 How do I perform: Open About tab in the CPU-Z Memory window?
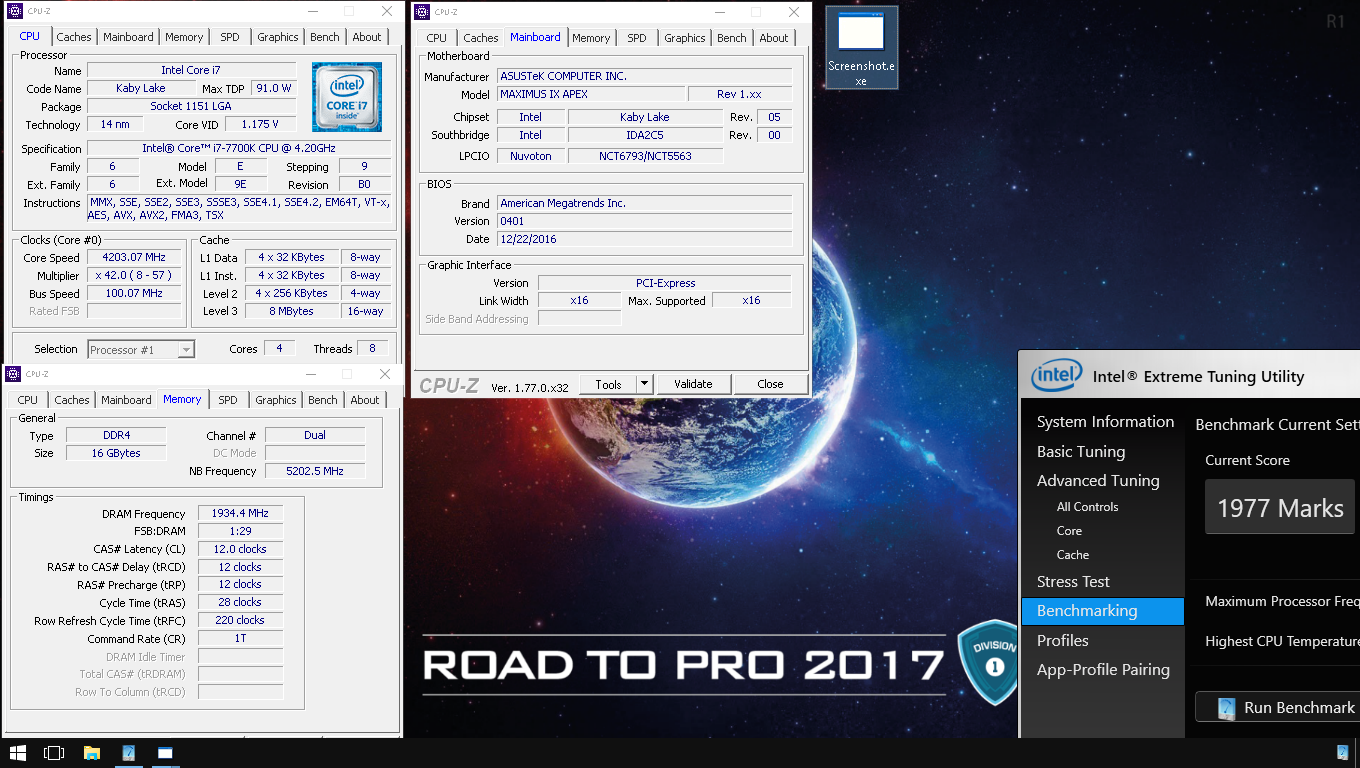coord(365,400)
